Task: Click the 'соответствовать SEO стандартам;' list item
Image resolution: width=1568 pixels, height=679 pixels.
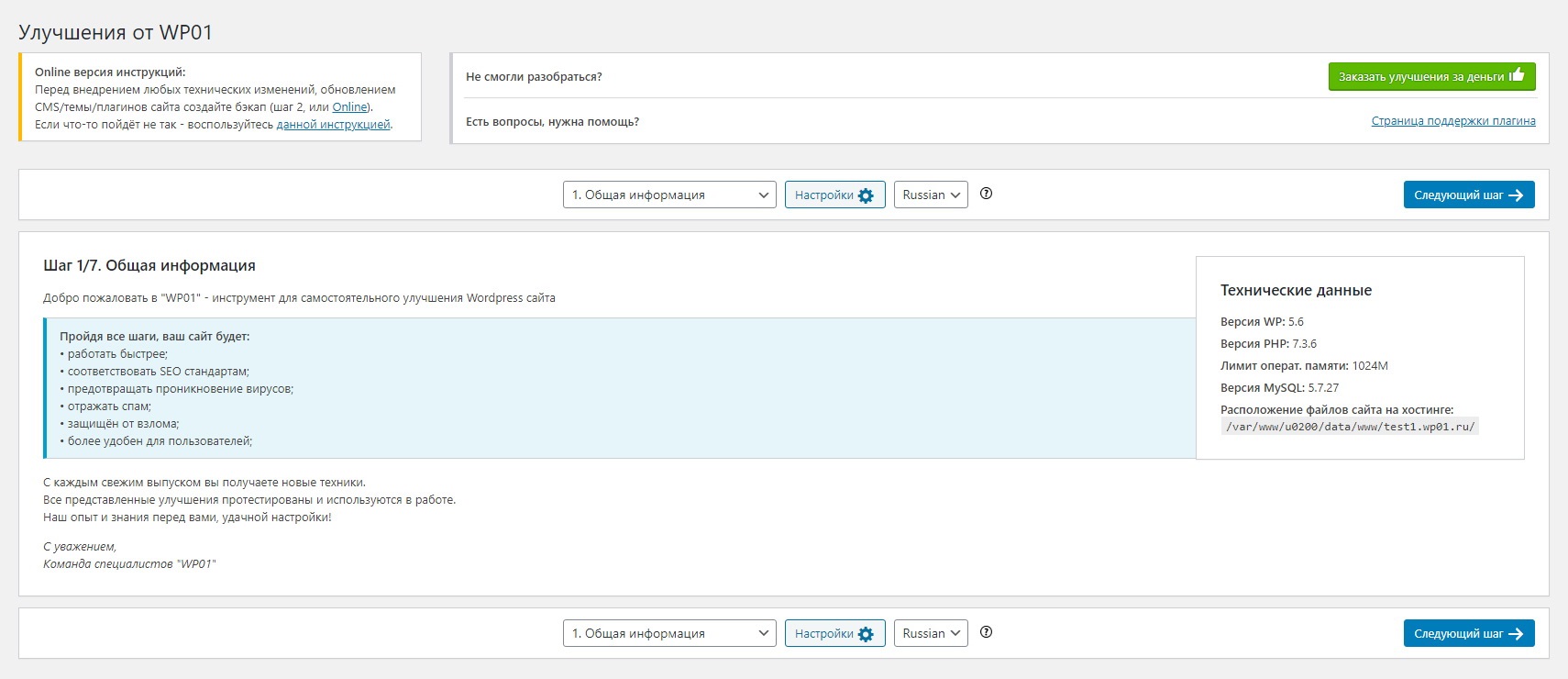Action: [x=154, y=372]
